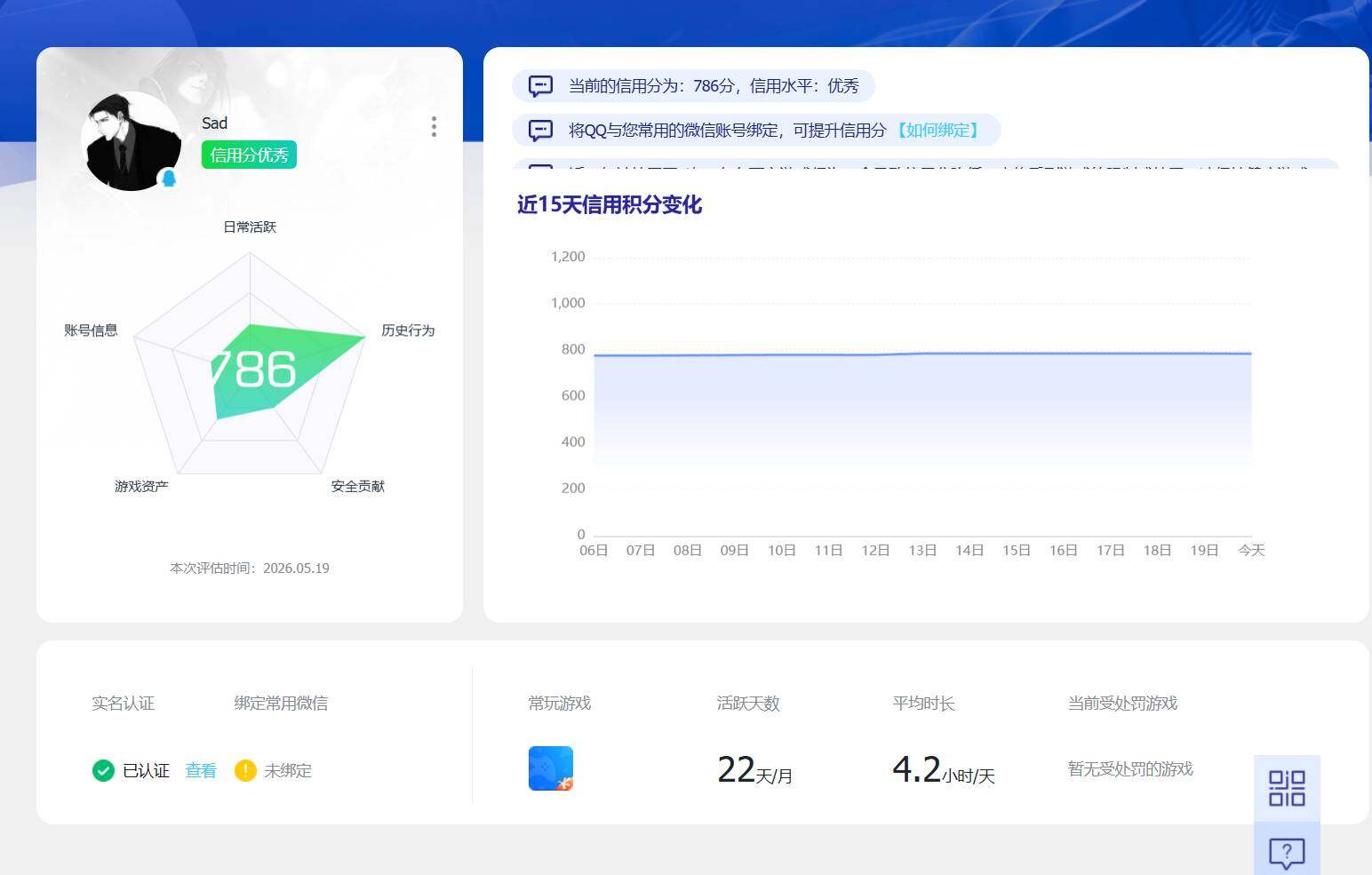This screenshot has height=875, width=1372.
Task: Click the 账号信息 radar label
Action: (91, 330)
